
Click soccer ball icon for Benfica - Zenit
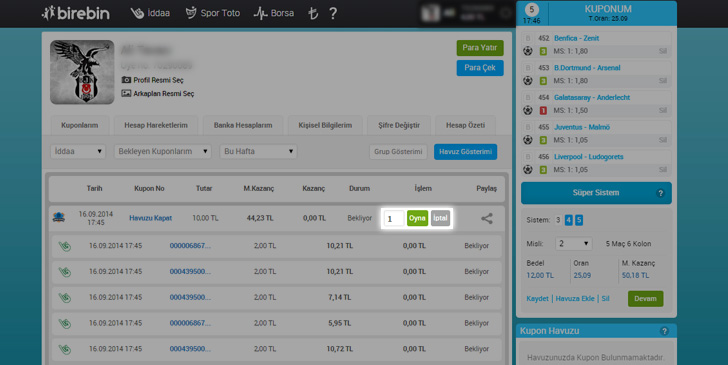527,51
